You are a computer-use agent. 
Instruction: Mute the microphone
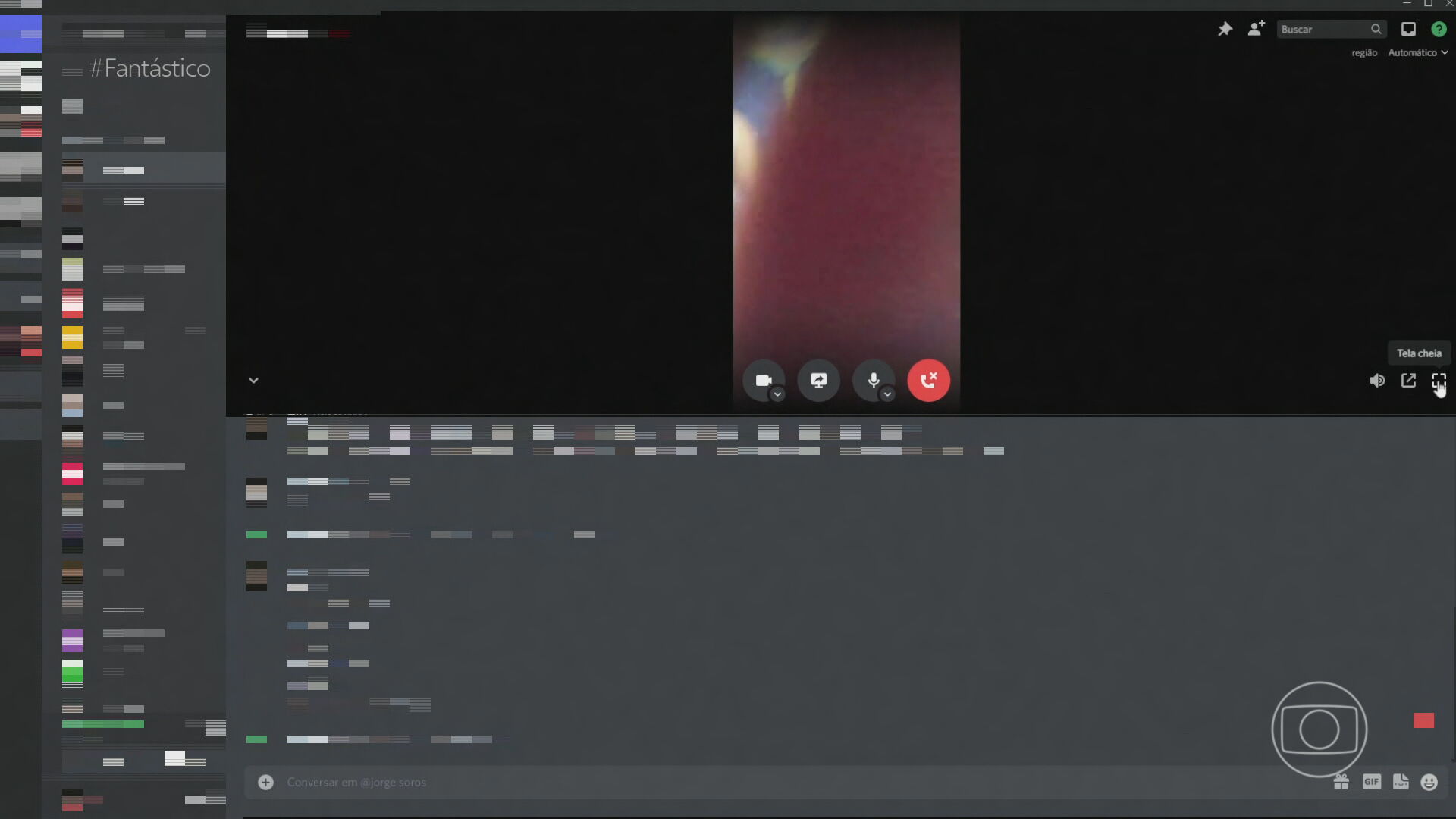[x=874, y=381]
